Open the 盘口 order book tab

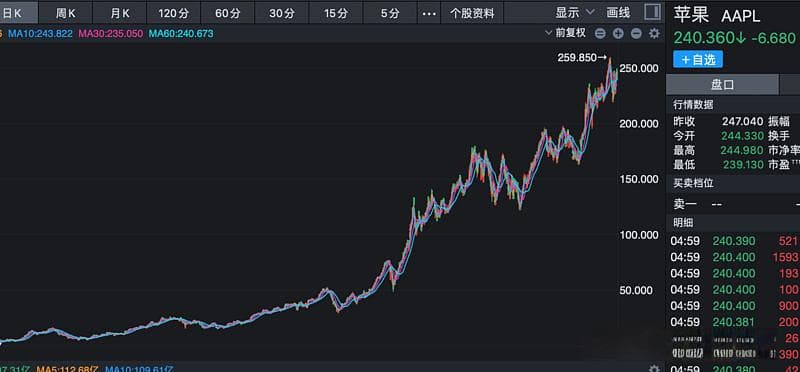(x=722, y=84)
